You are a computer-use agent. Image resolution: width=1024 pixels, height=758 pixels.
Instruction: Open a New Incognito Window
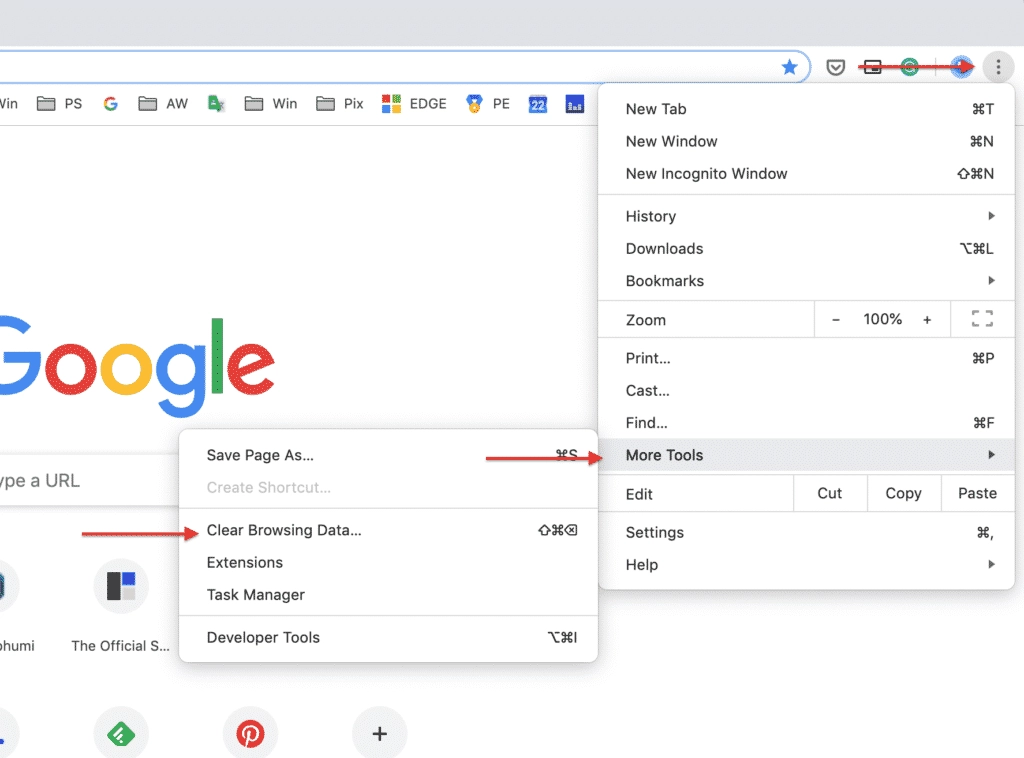tap(706, 173)
